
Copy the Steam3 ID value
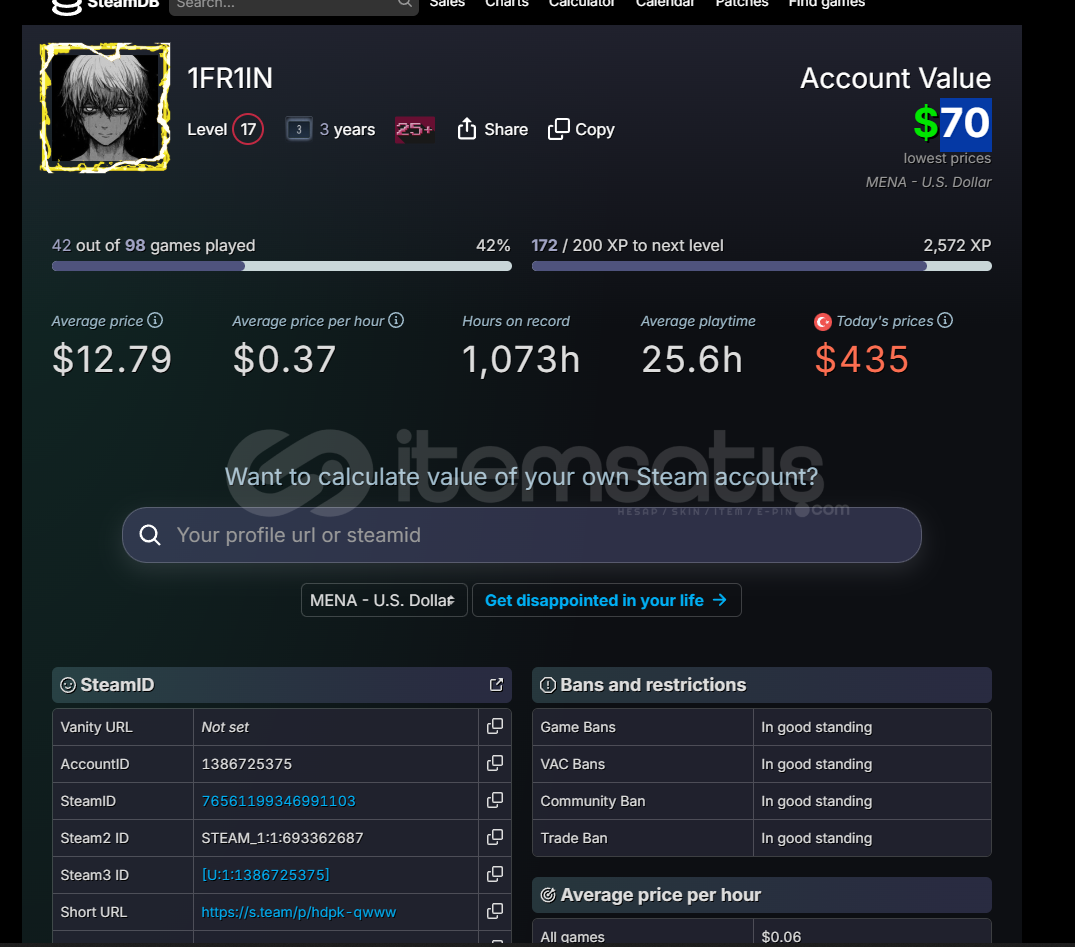(494, 874)
